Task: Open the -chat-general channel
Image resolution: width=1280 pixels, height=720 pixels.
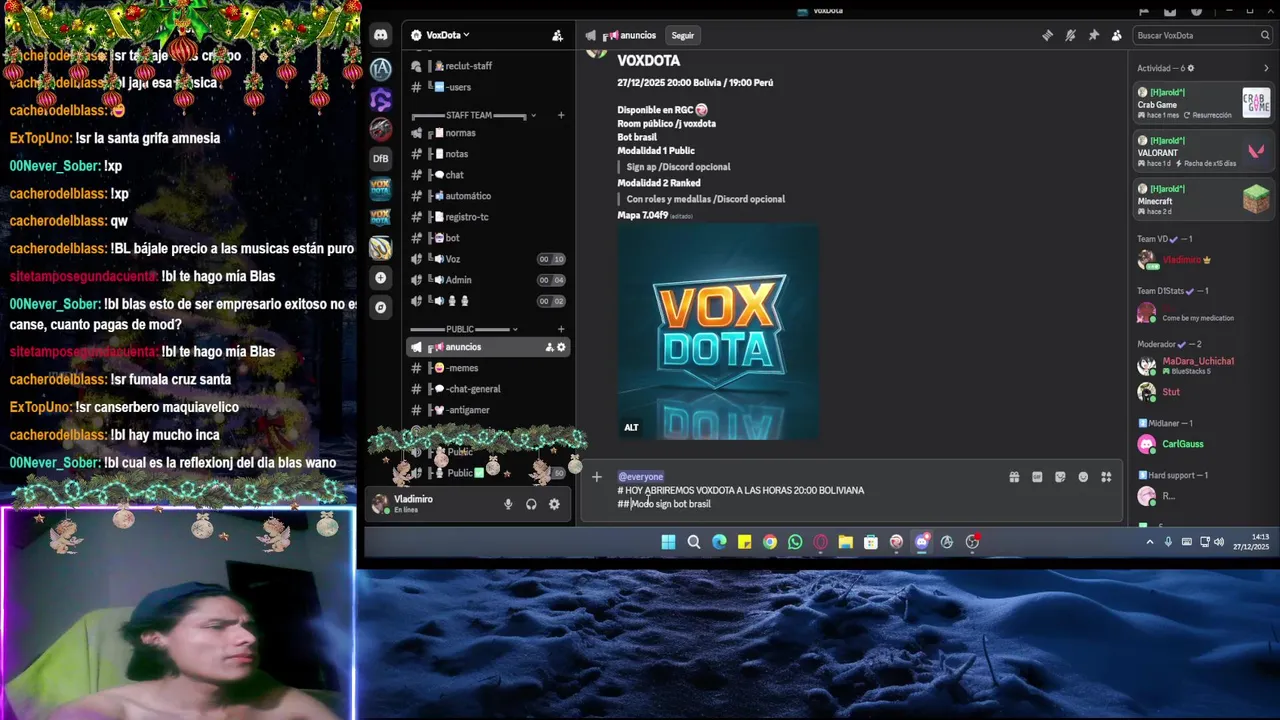Action: [x=488, y=389]
